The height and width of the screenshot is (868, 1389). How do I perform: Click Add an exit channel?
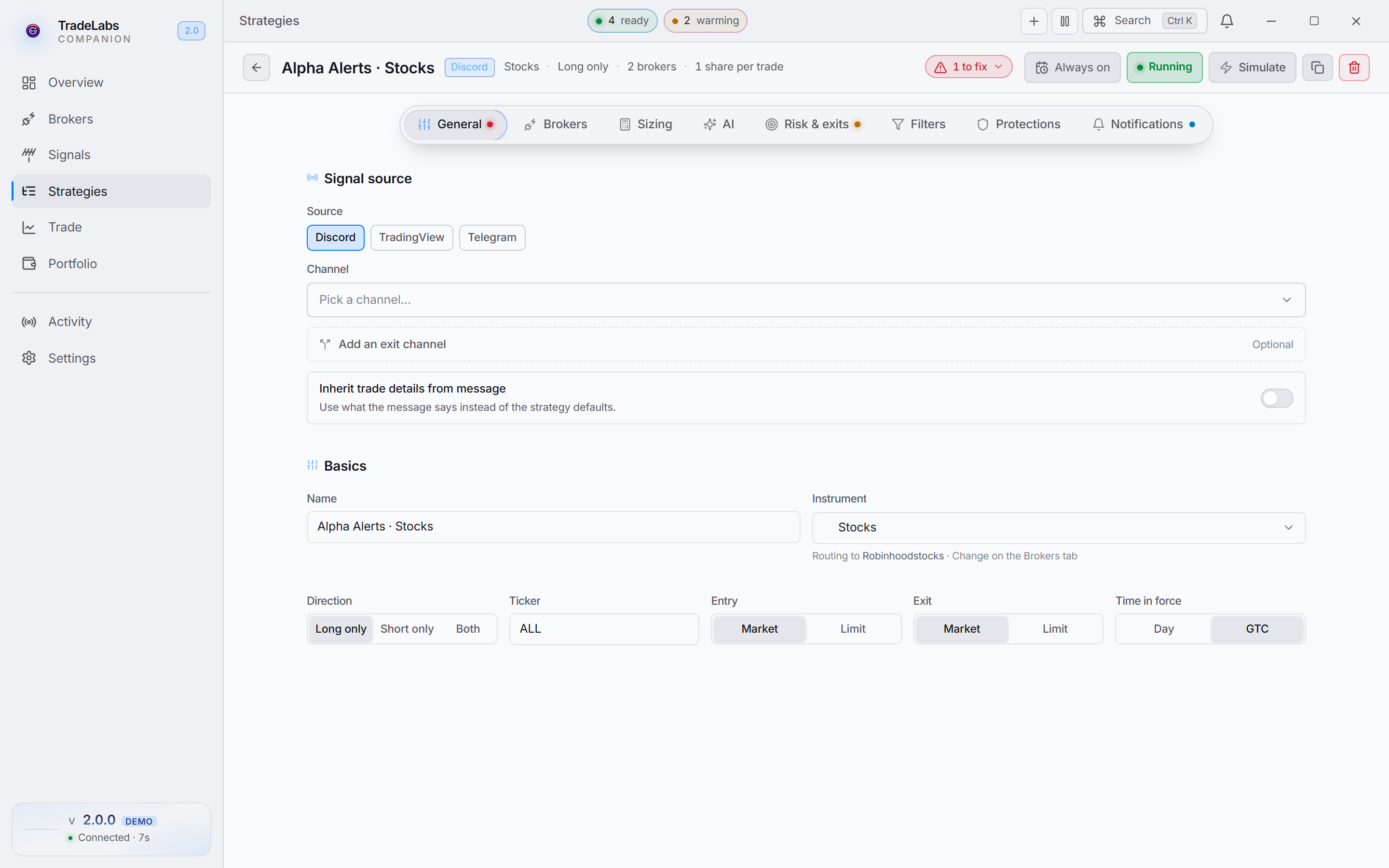806,344
